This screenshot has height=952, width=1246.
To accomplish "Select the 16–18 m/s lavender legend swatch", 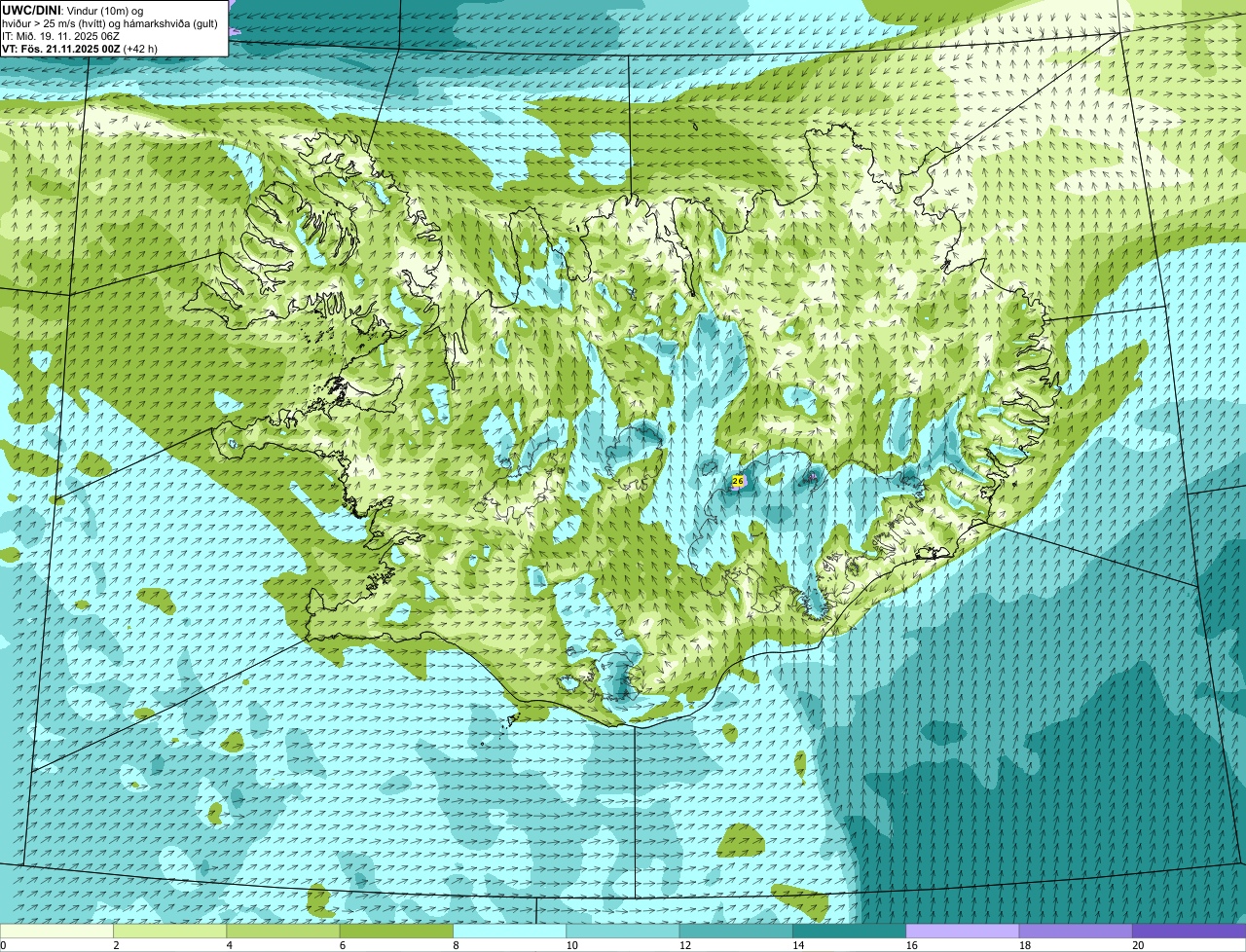I will pyautogui.click(x=963, y=931).
